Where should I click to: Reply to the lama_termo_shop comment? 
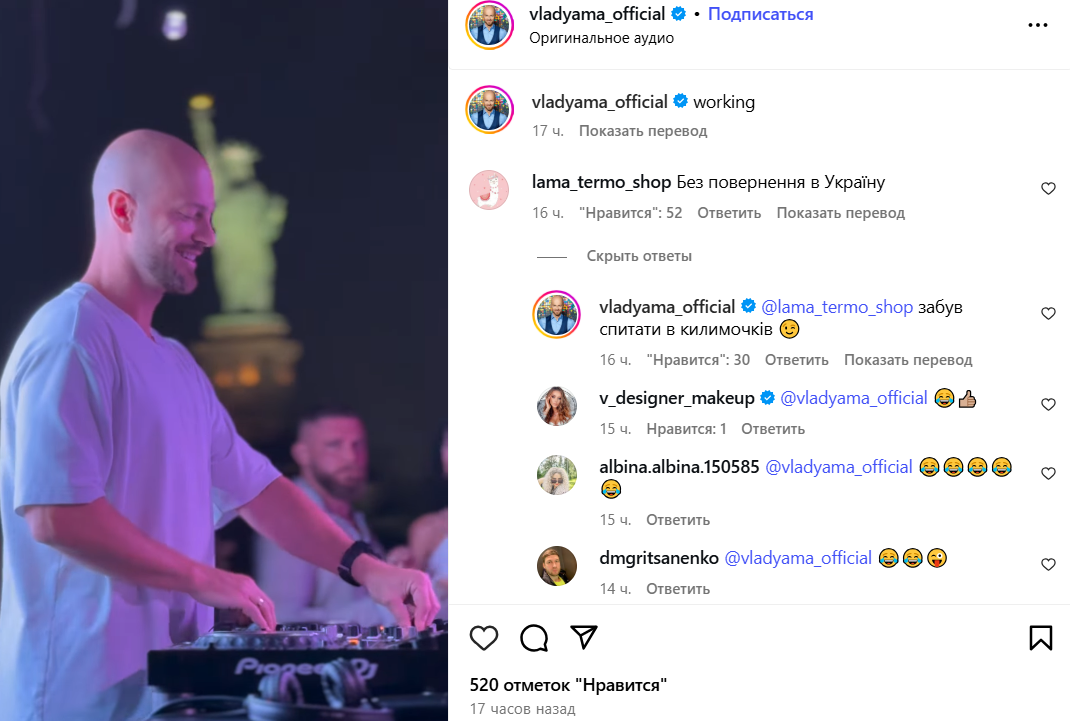point(729,213)
